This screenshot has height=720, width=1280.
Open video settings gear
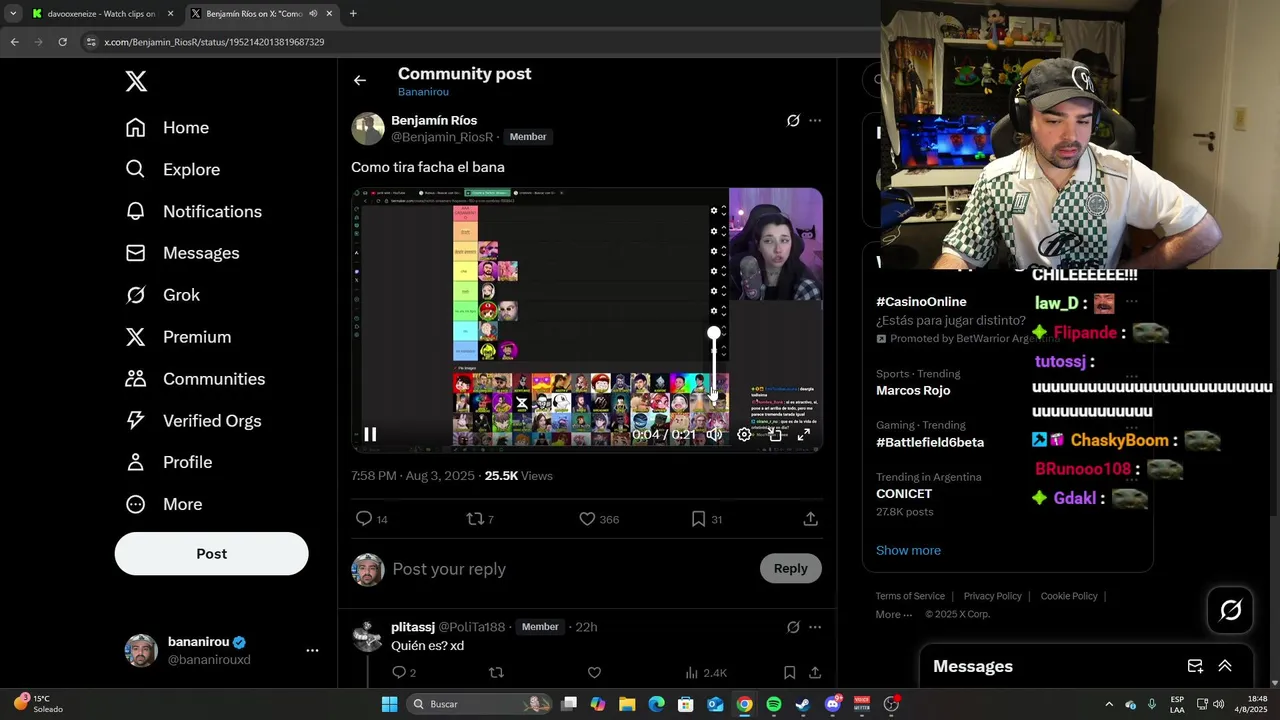[x=744, y=434]
